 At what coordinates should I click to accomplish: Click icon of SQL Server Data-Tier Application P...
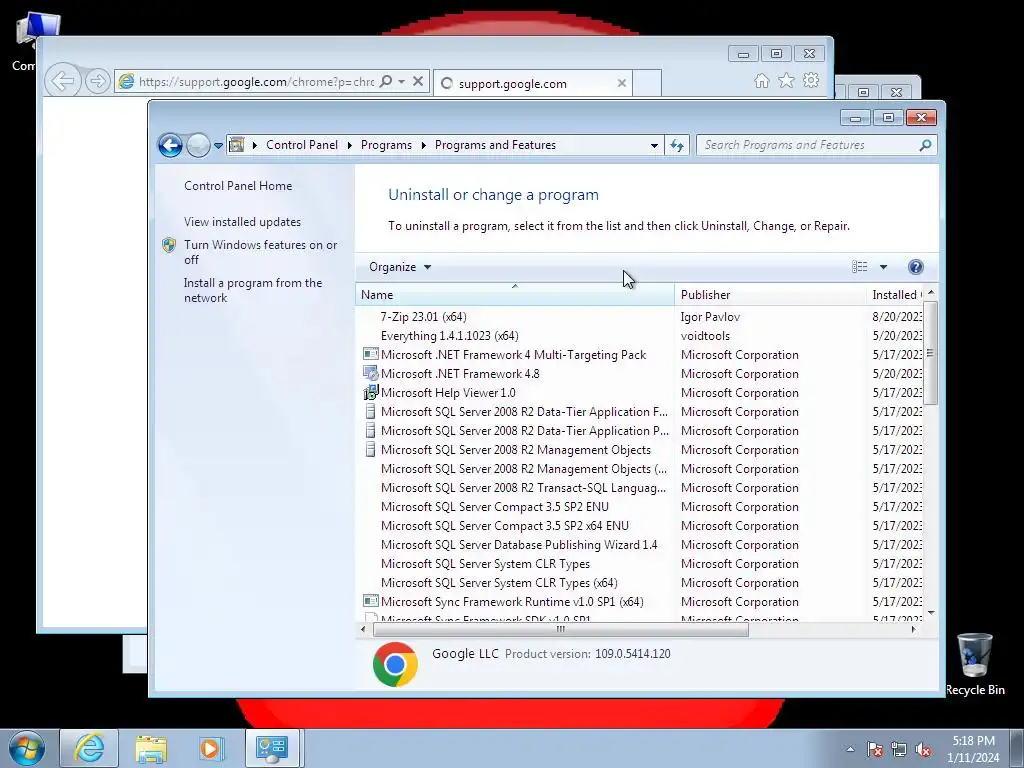pyautogui.click(x=370, y=430)
